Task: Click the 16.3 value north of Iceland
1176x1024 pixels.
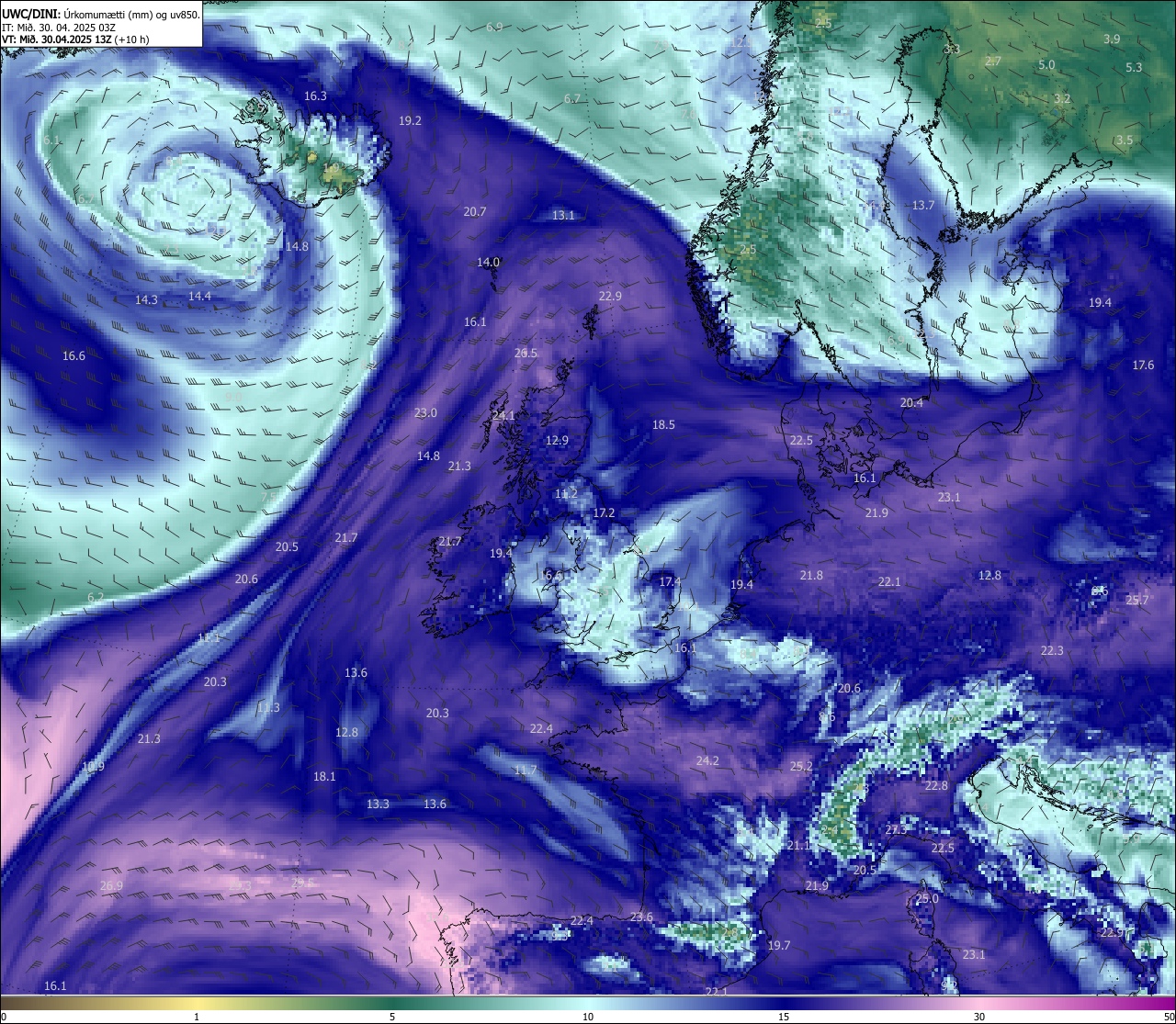Action: point(315,96)
